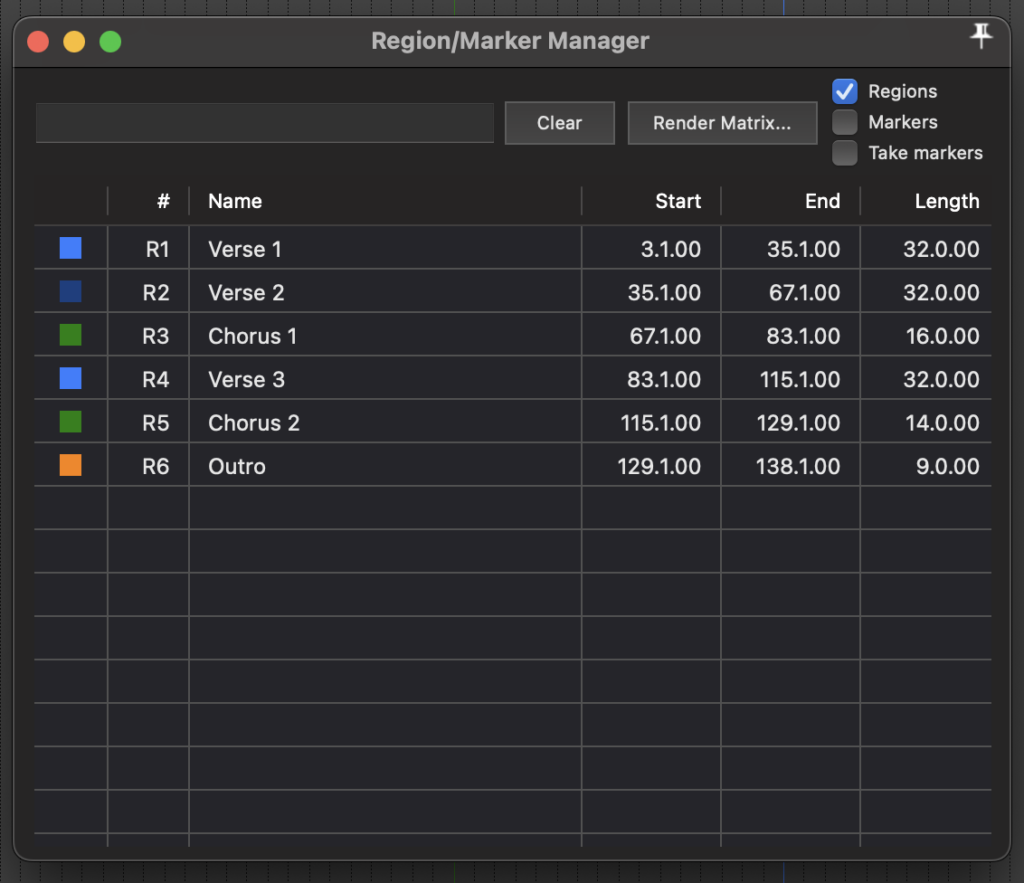
Task: Click the Verse 2 color swatch
Action: click(71, 291)
